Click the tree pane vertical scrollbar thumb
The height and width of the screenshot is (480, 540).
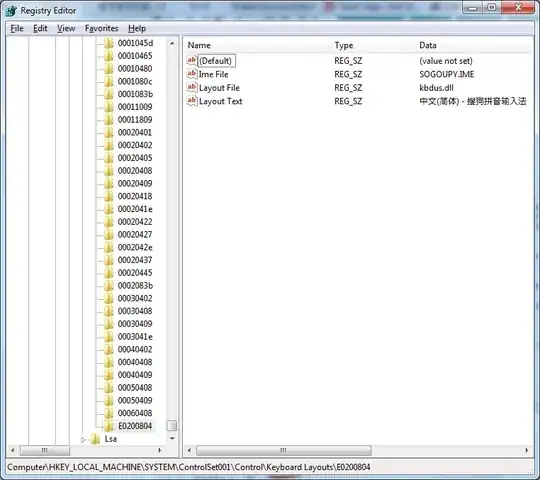(x=172, y=426)
